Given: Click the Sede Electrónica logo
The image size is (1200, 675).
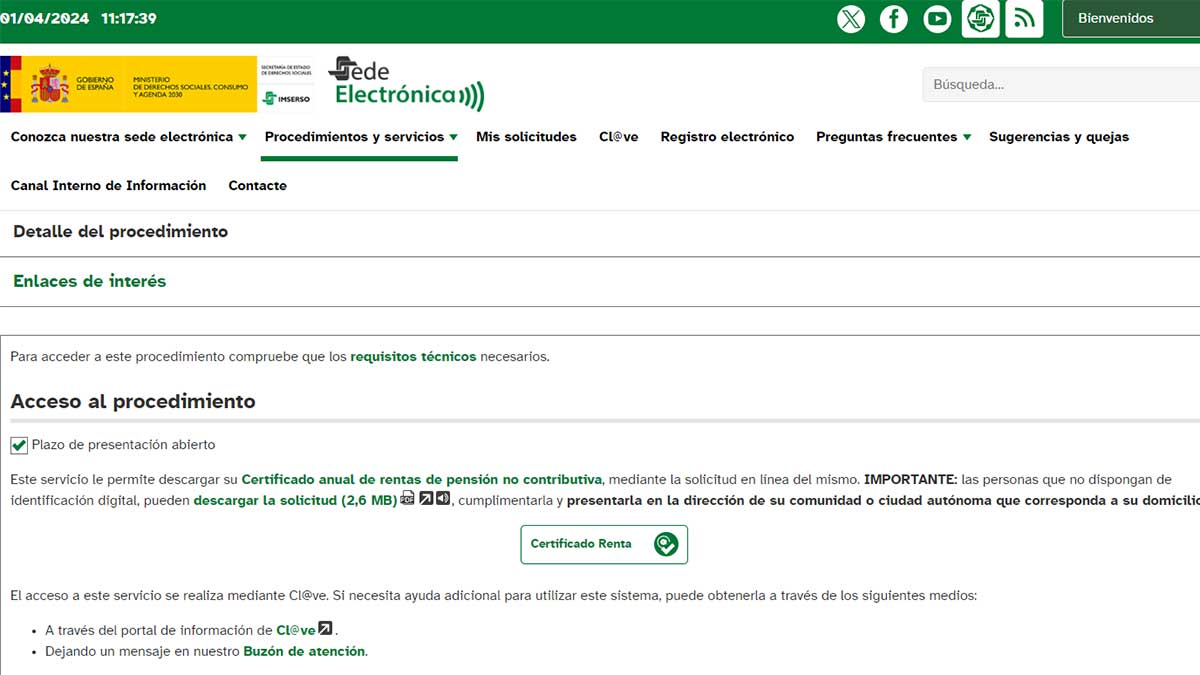Looking at the screenshot, I should (405, 85).
